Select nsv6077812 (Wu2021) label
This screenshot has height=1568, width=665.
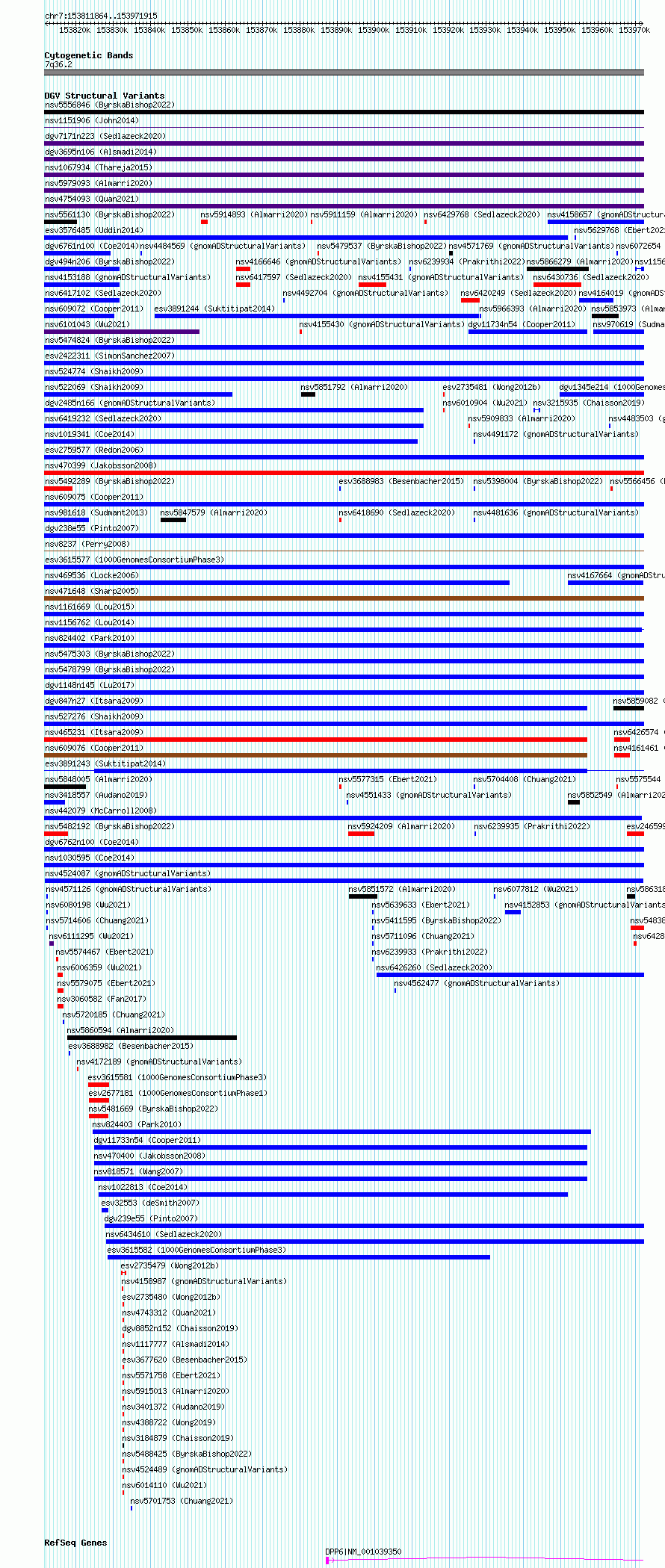(536, 889)
